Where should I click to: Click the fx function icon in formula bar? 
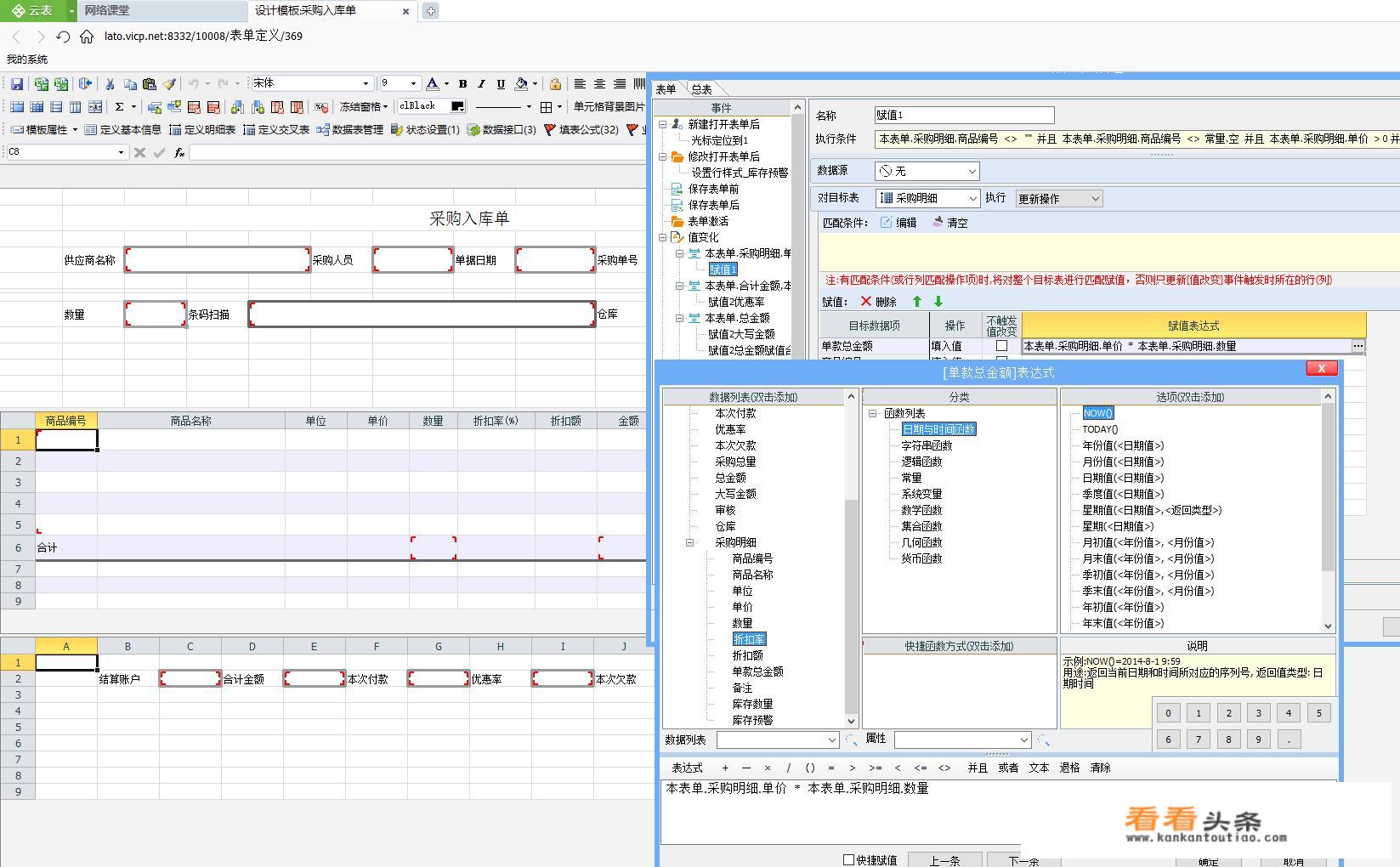179,152
